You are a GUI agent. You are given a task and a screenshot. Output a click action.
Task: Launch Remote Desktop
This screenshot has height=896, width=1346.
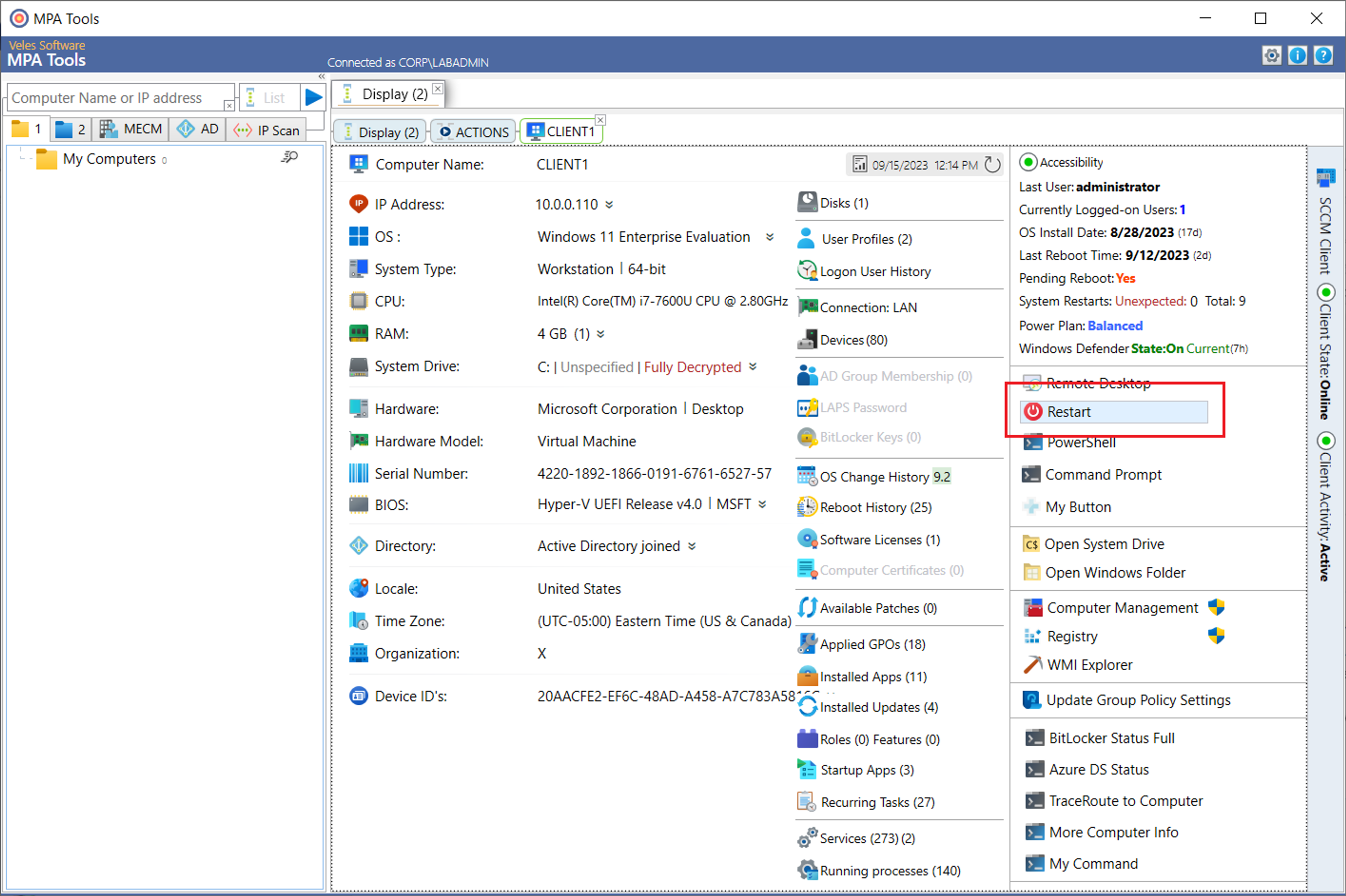[x=1087, y=383]
